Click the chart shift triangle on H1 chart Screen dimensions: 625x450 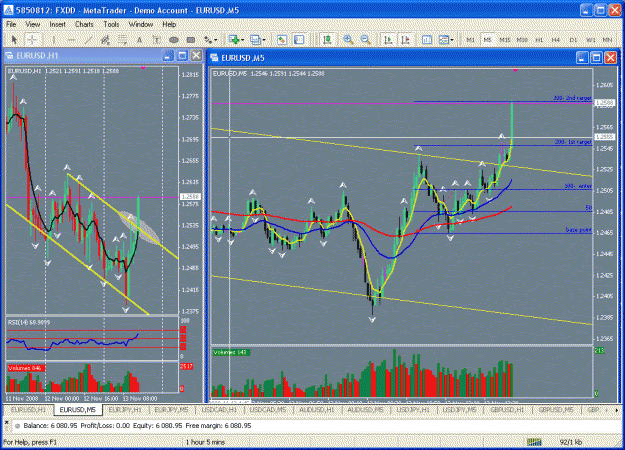143,68
